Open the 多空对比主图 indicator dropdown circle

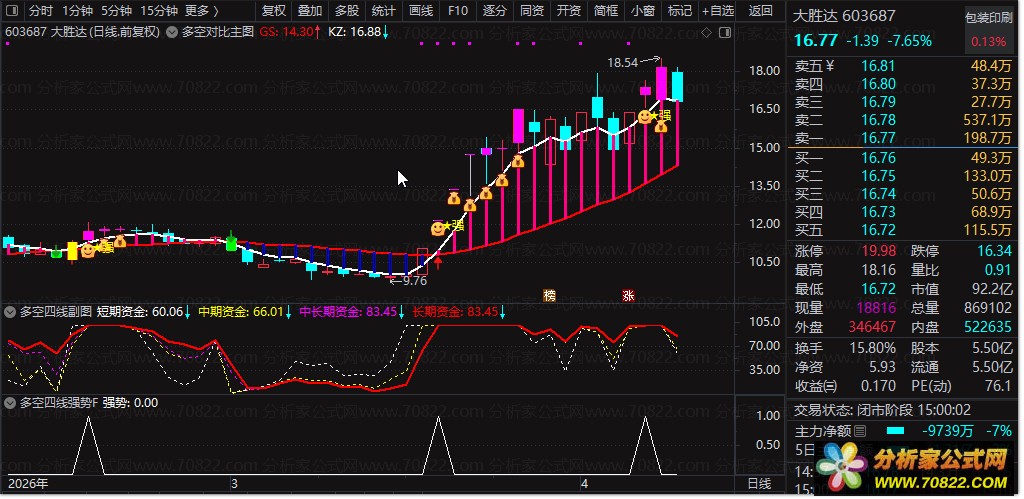(x=172, y=31)
